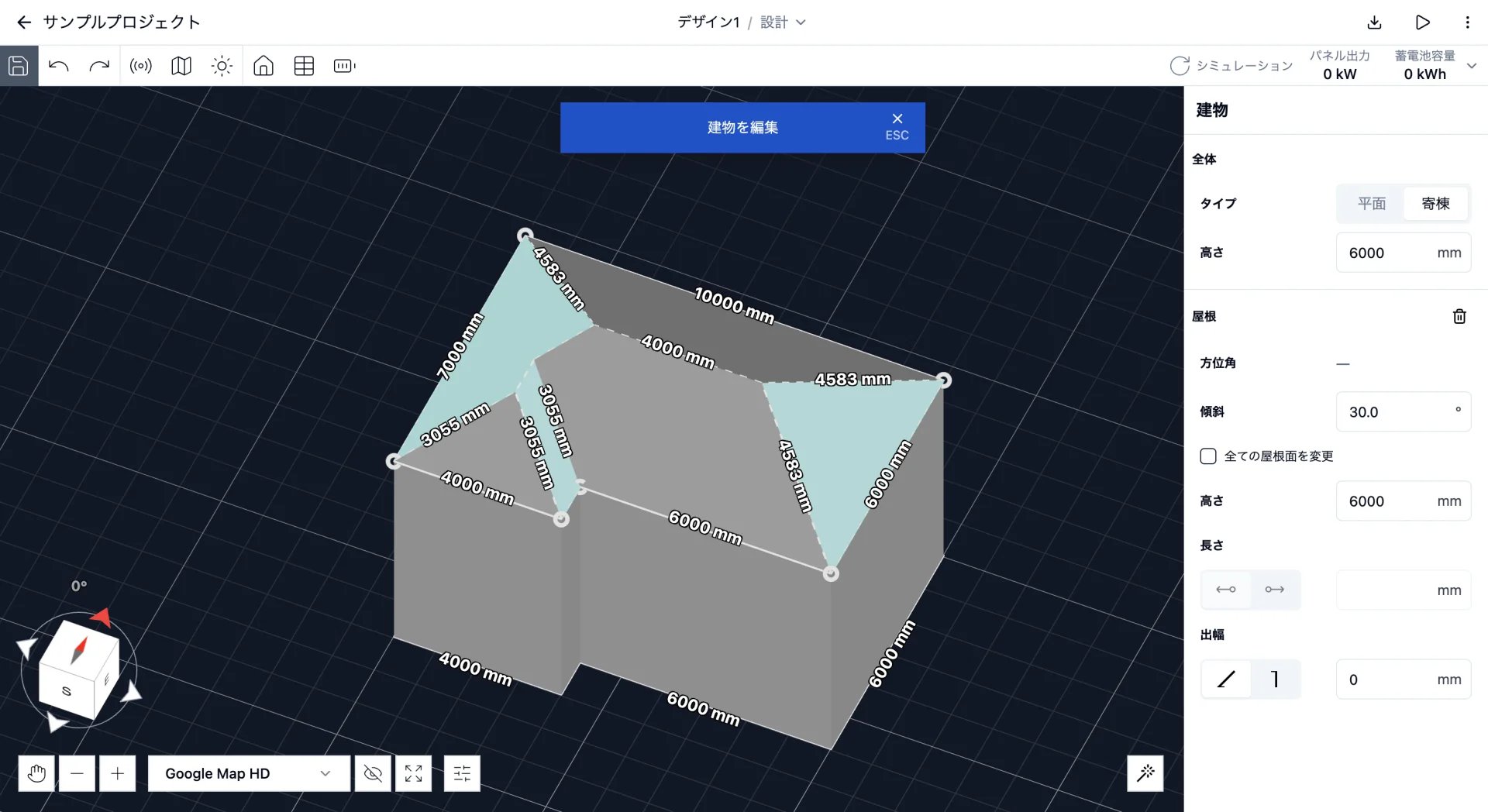Run the シミュレーション refresh
1488x812 pixels.
point(1231,66)
